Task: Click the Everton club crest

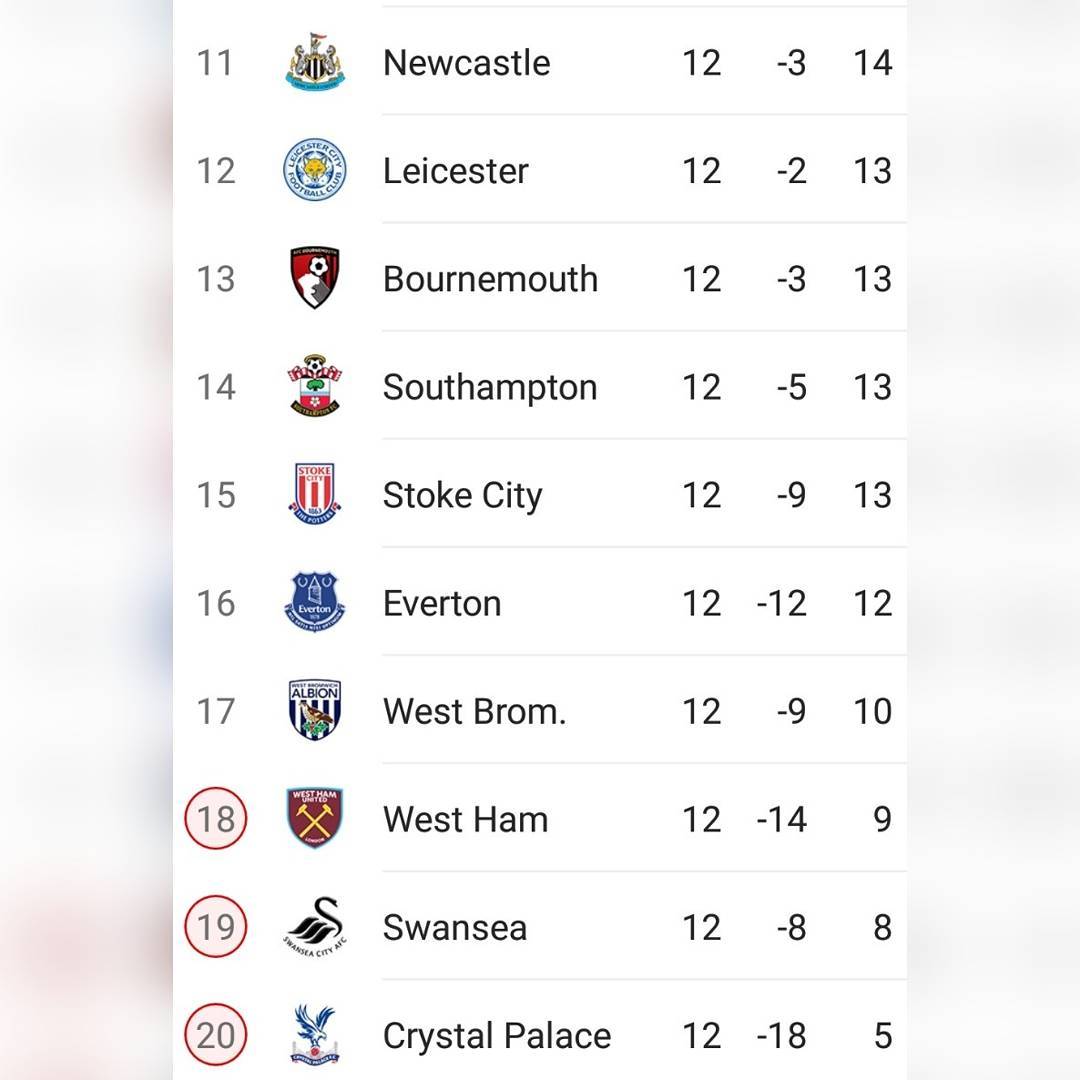Action: (315, 602)
